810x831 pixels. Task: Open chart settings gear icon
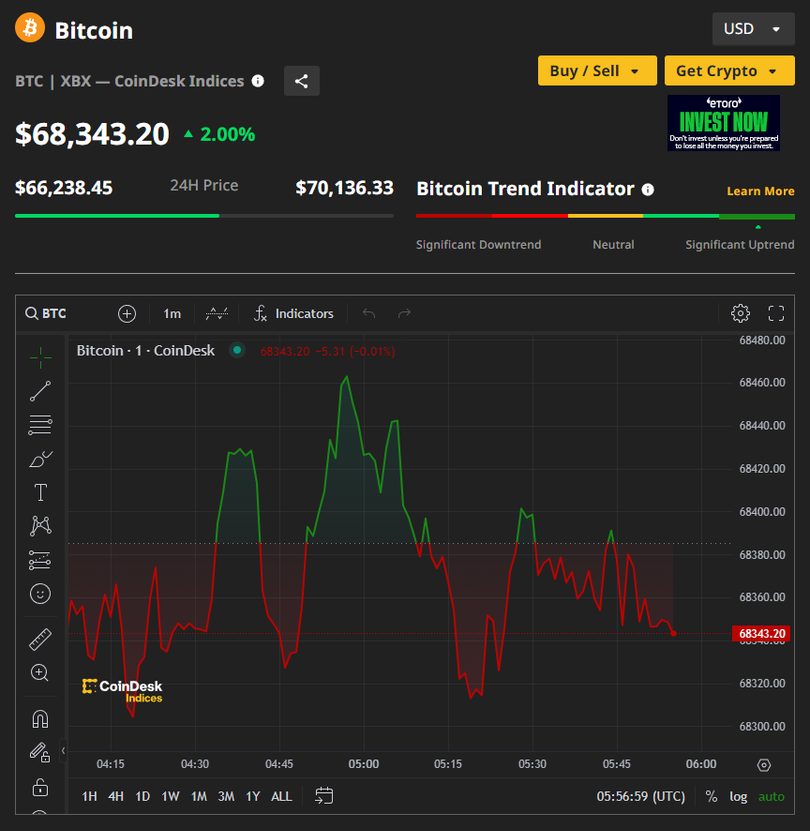pos(740,313)
